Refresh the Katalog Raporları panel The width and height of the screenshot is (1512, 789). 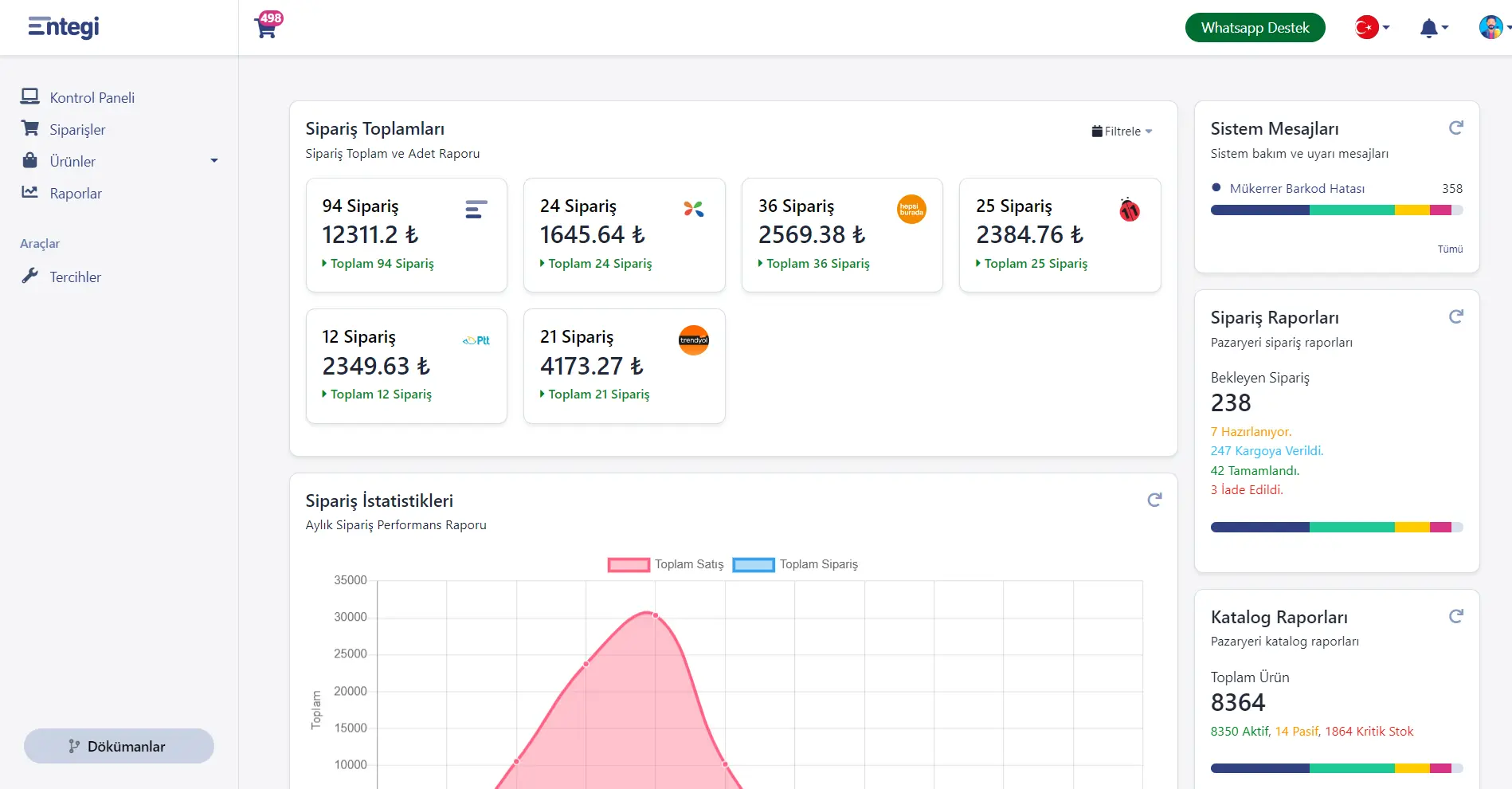[x=1456, y=616]
